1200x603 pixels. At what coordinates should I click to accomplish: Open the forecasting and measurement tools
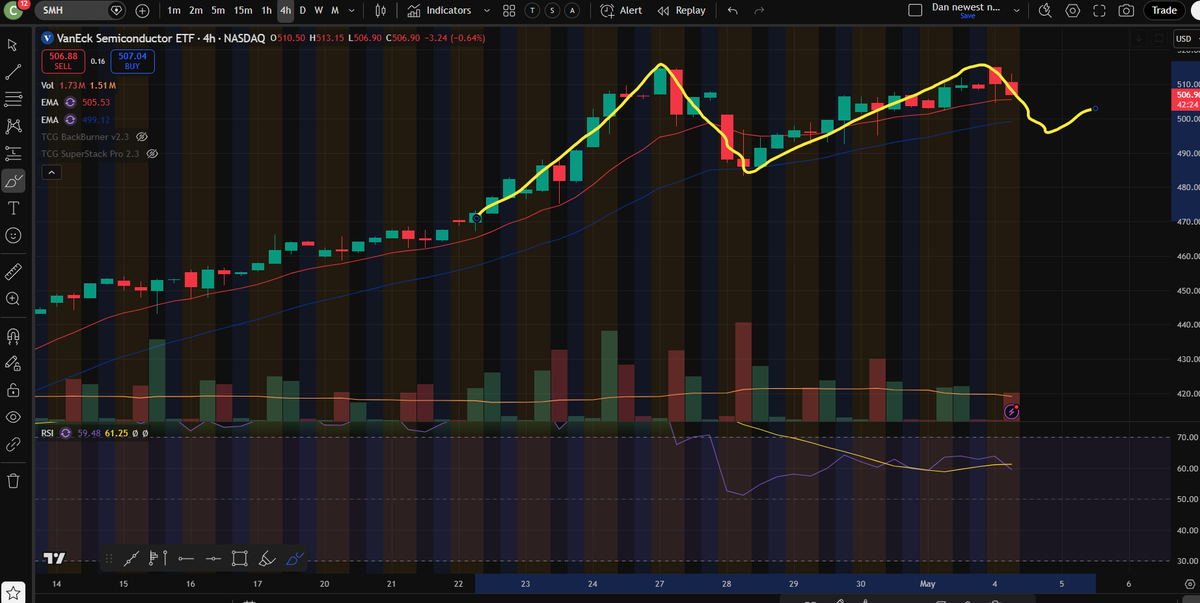pos(13,153)
